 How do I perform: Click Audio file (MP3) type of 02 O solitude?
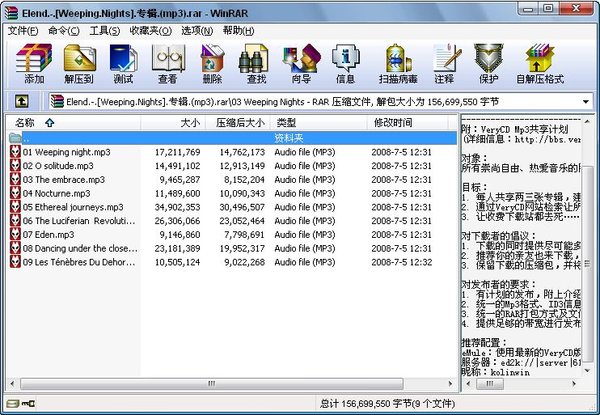click(305, 166)
